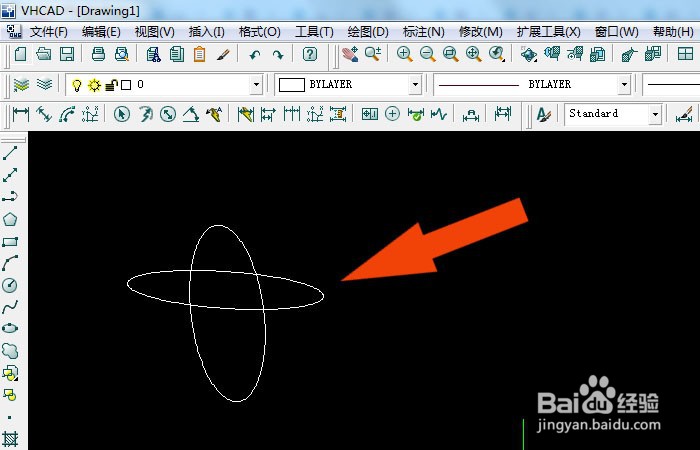The image size is (700, 450).
Task: Select the Ellipse drawing tool
Action: pos(10,328)
